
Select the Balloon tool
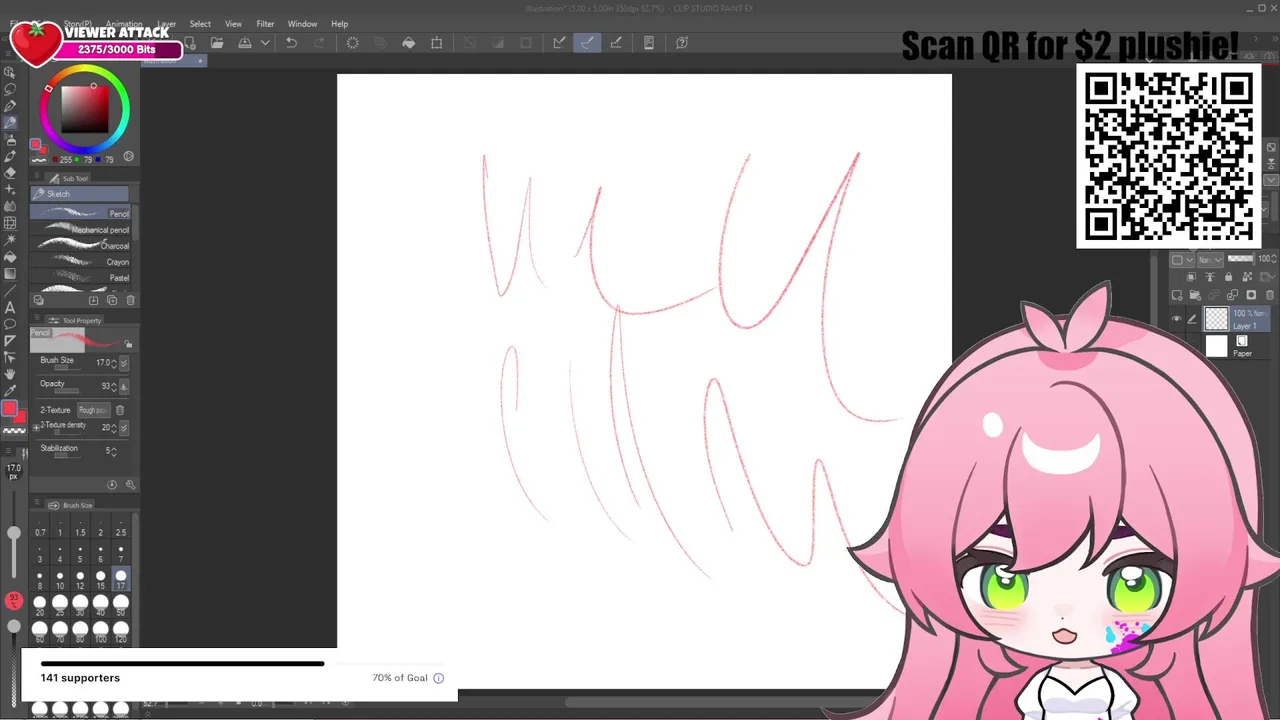[10, 324]
